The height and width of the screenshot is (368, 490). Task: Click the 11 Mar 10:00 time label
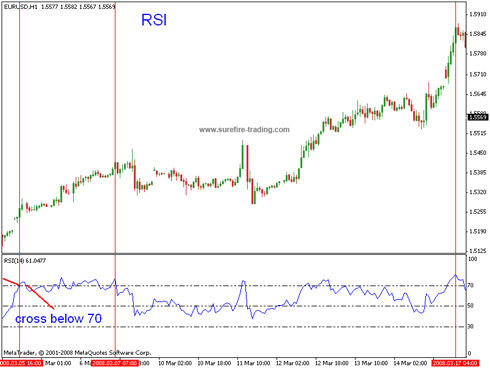tap(253, 363)
